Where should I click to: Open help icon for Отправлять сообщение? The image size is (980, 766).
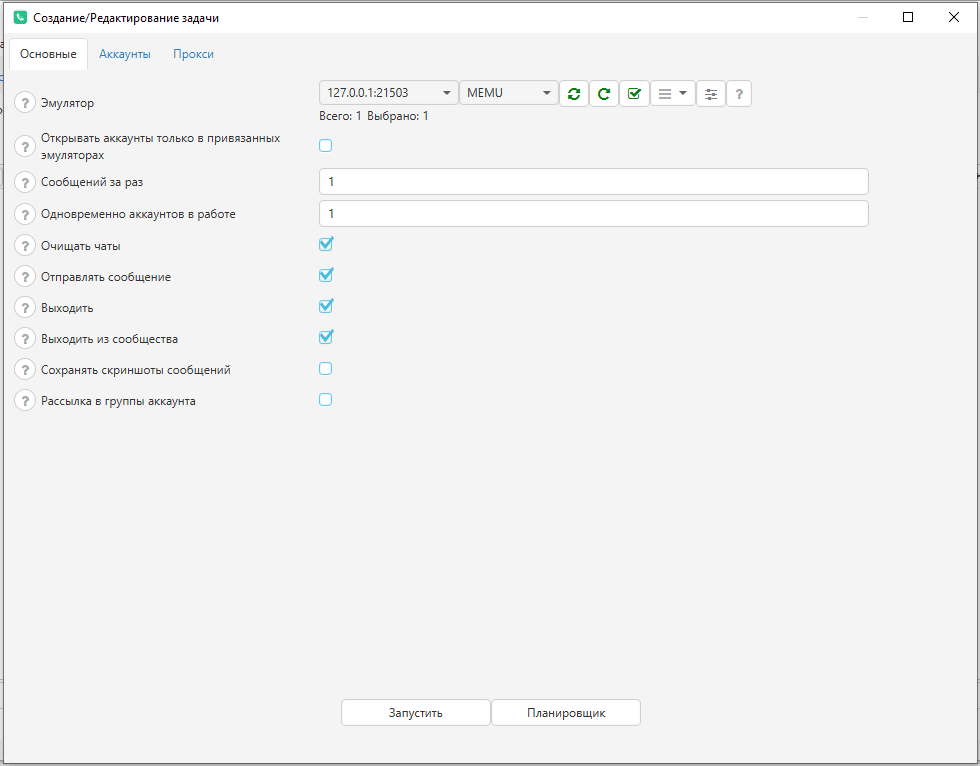[x=25, y=277]
